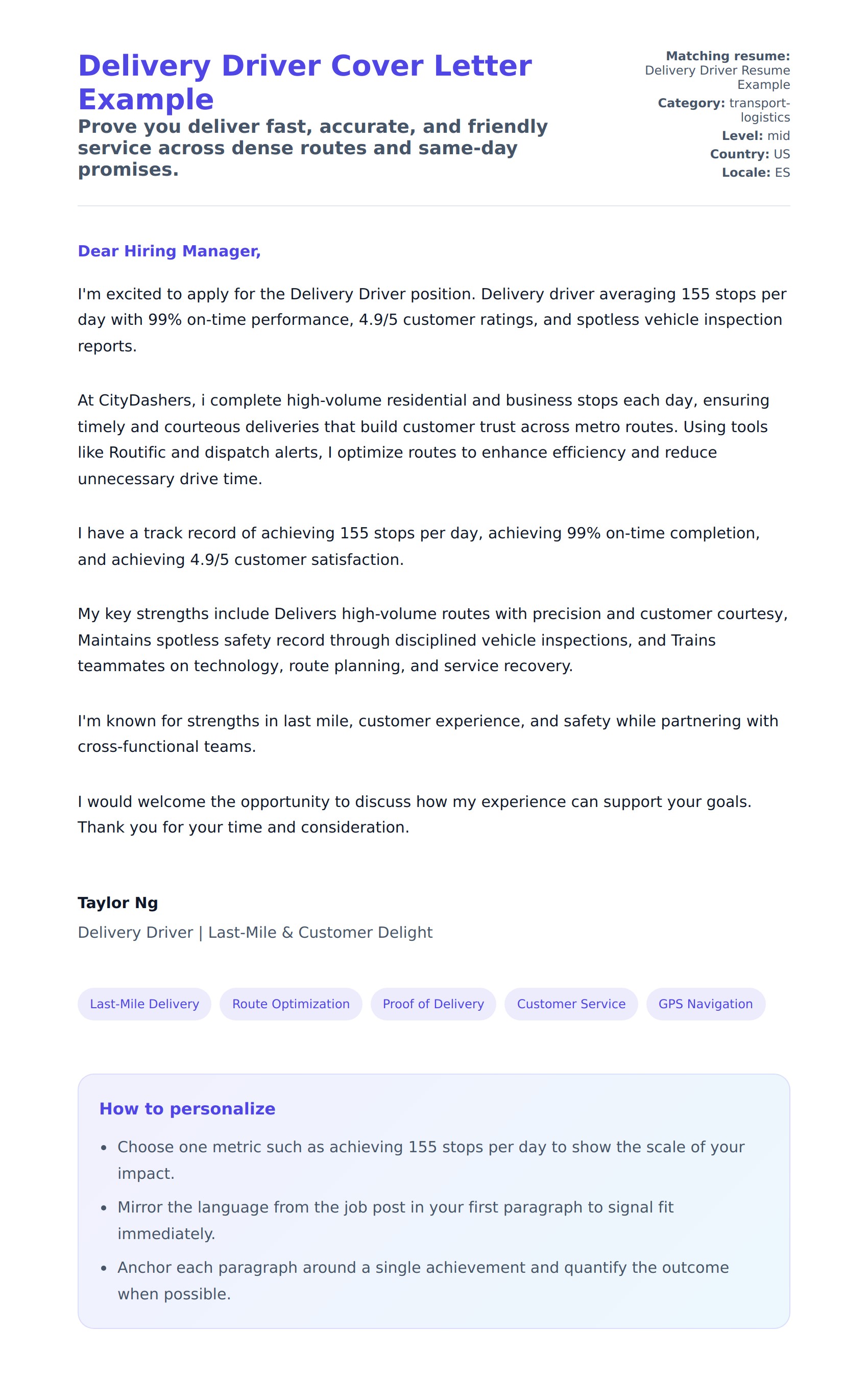Click the Locale ES metadata line

(x=755, y=173)
